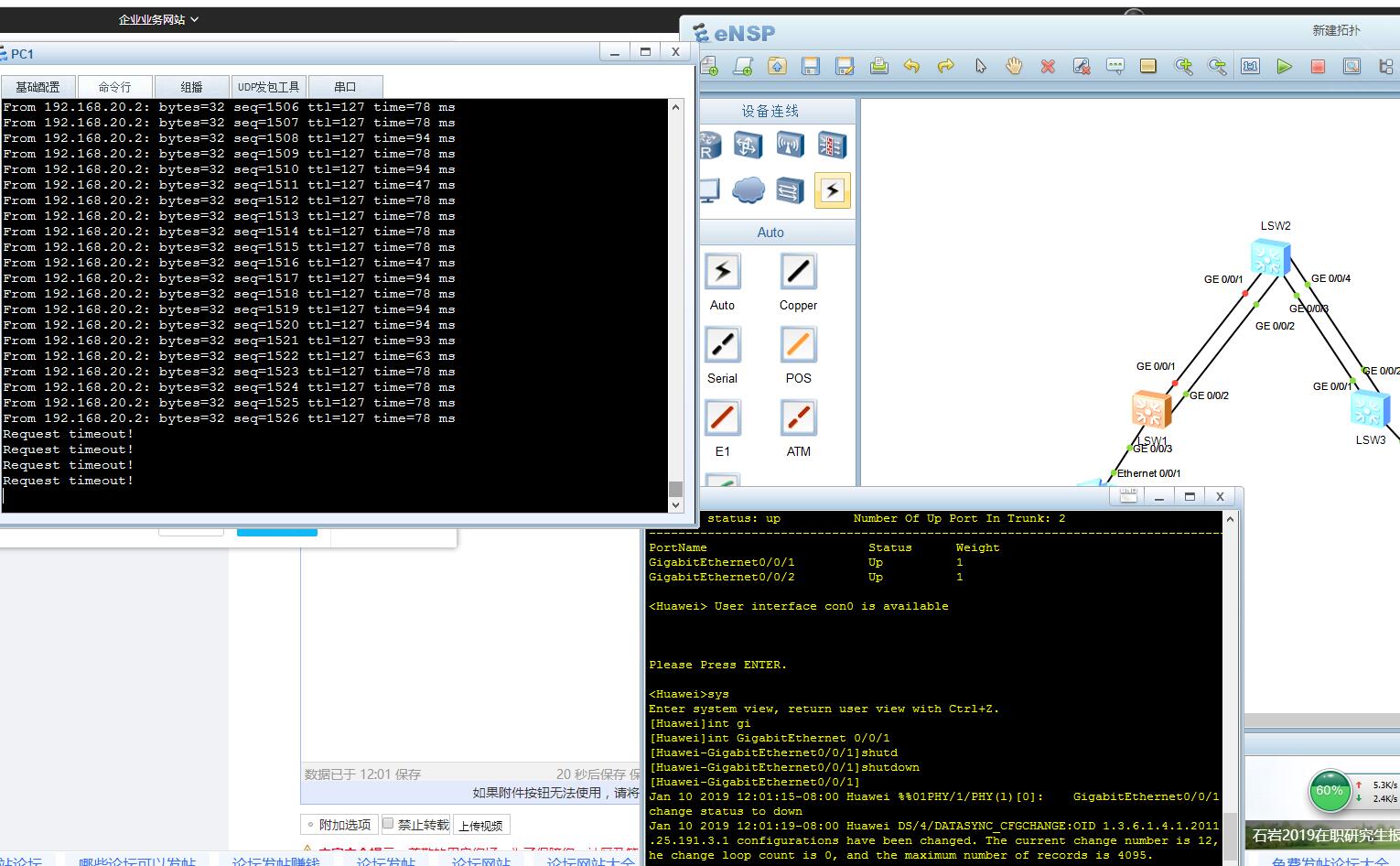Choose the Serial cable type
Image resolution: width=1400 pixels, height=866 pixels.
click(x=722, y=345)
